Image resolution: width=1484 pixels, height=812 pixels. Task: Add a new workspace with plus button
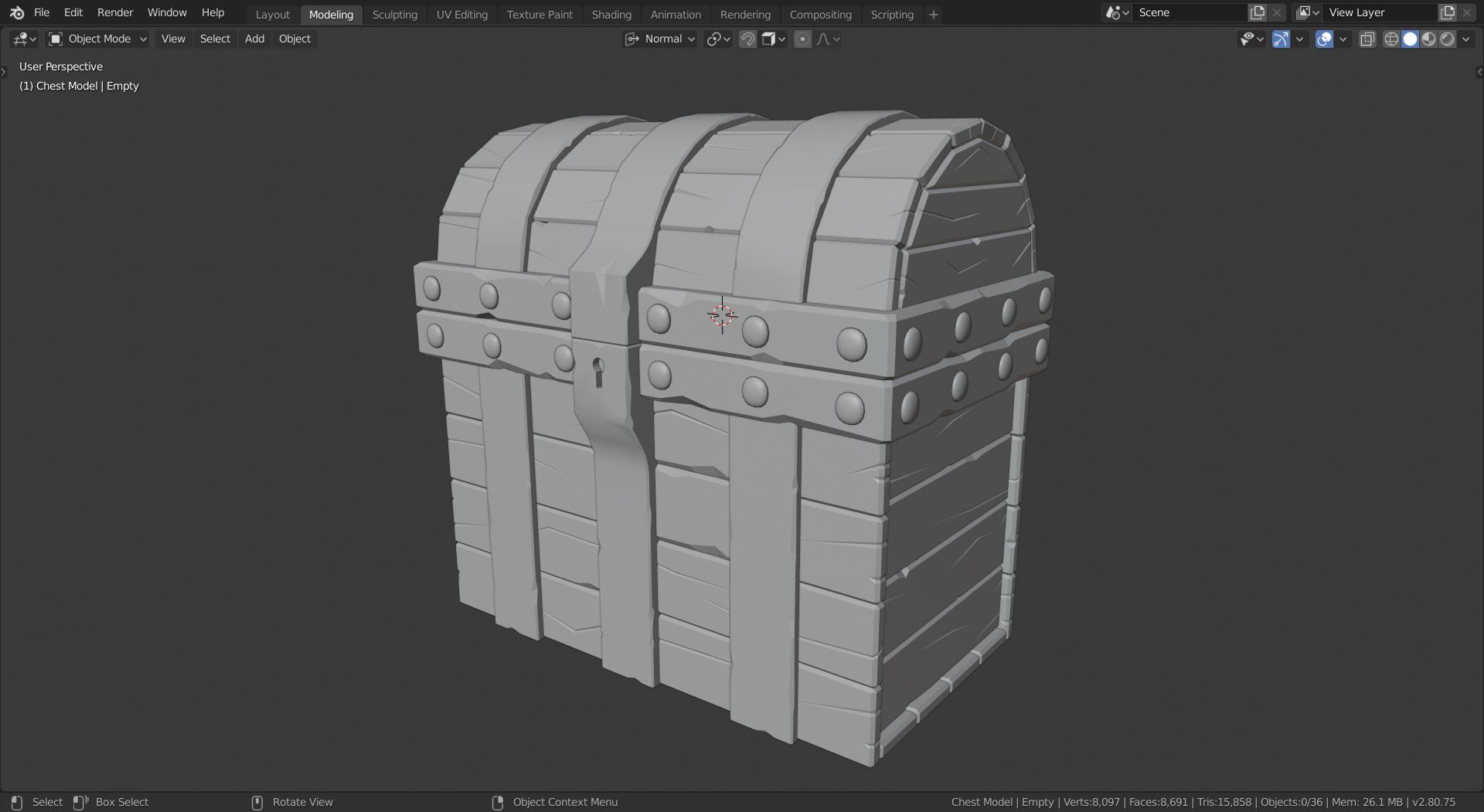click(x=934, y=15)
